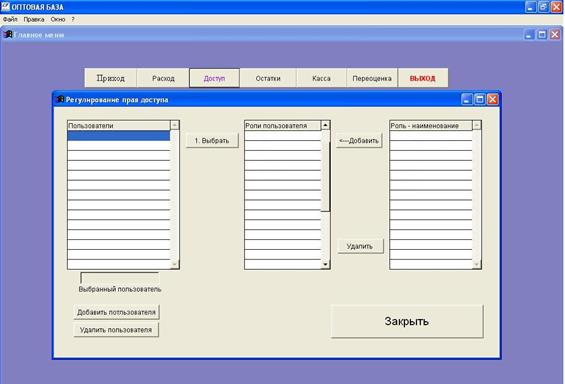
Task: Click Удалить пользователя button
Action: (116, 330)
